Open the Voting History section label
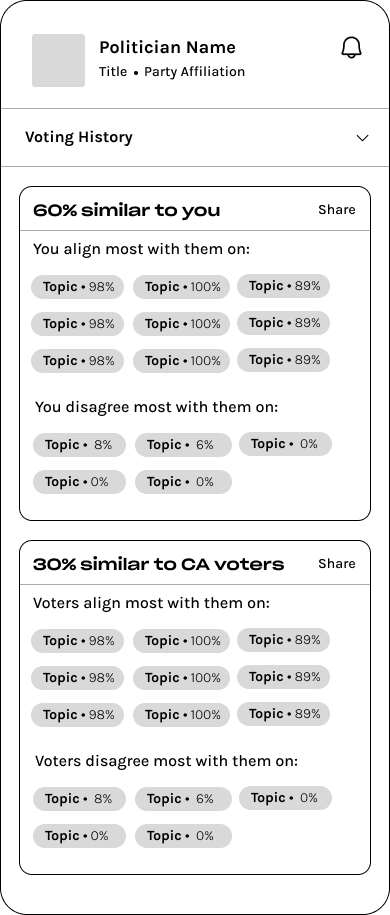Screen dimensions: 390x915 point(79,137)
